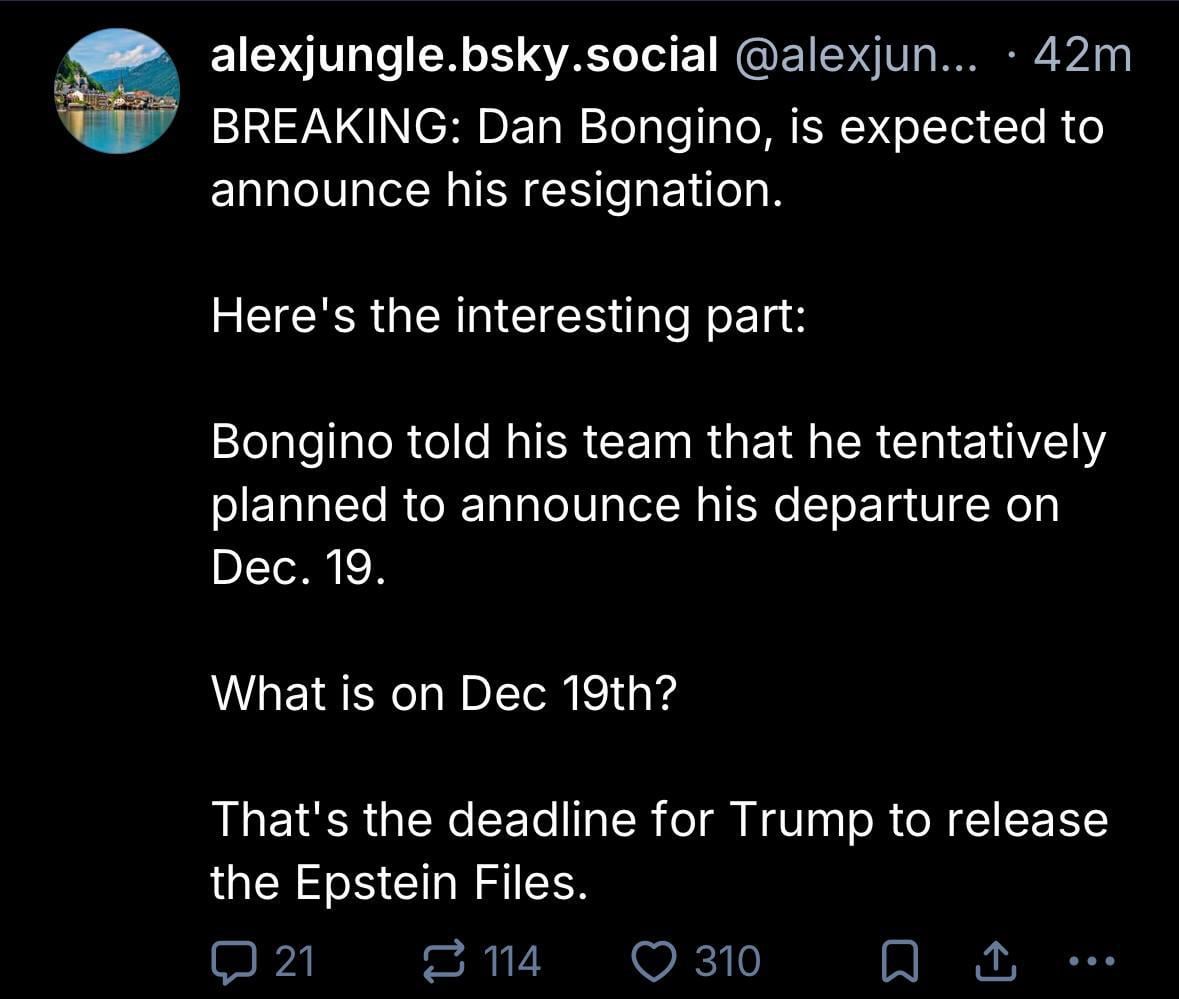1179x999 pixels.
Task: Click the "BREAKING: Dan Bongino" opening line
Action: click(x=657, y=127)
